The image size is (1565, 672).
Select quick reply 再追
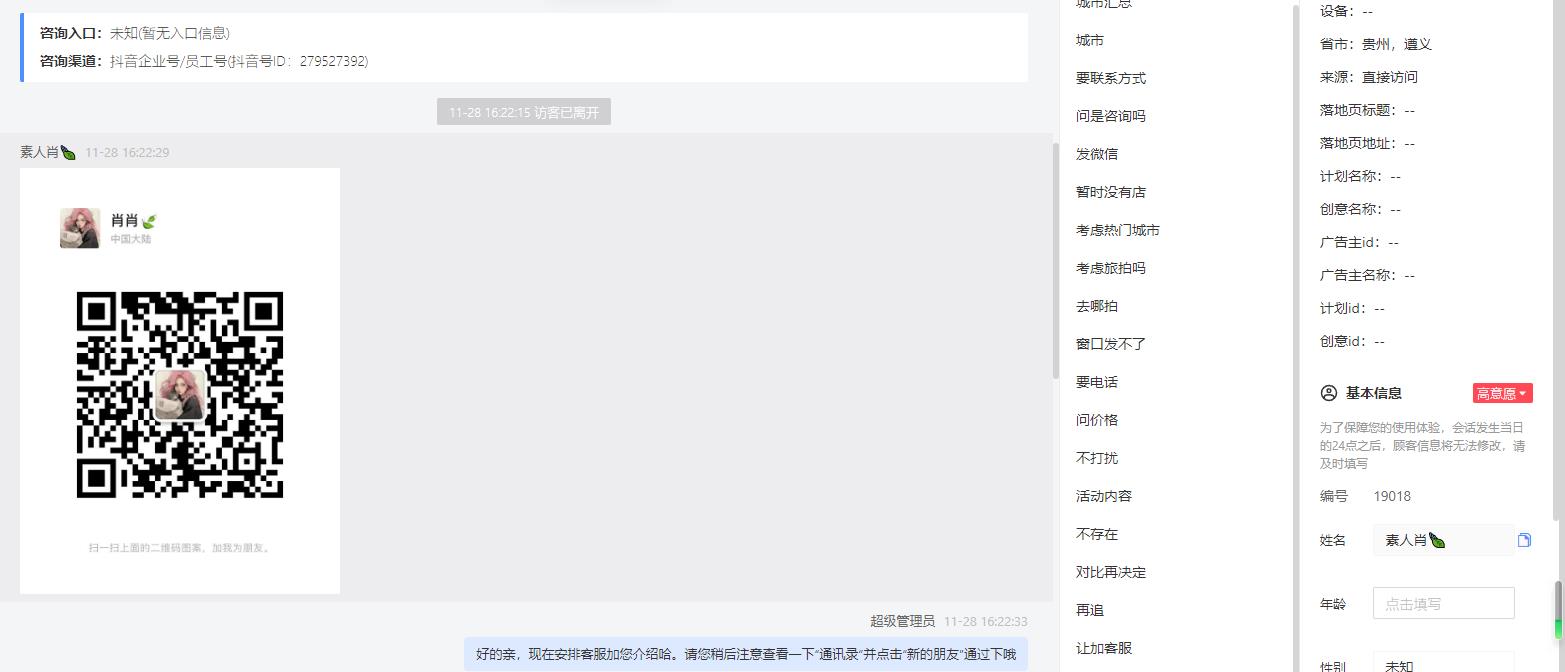pyautogui.click(x=1090, y=610)
